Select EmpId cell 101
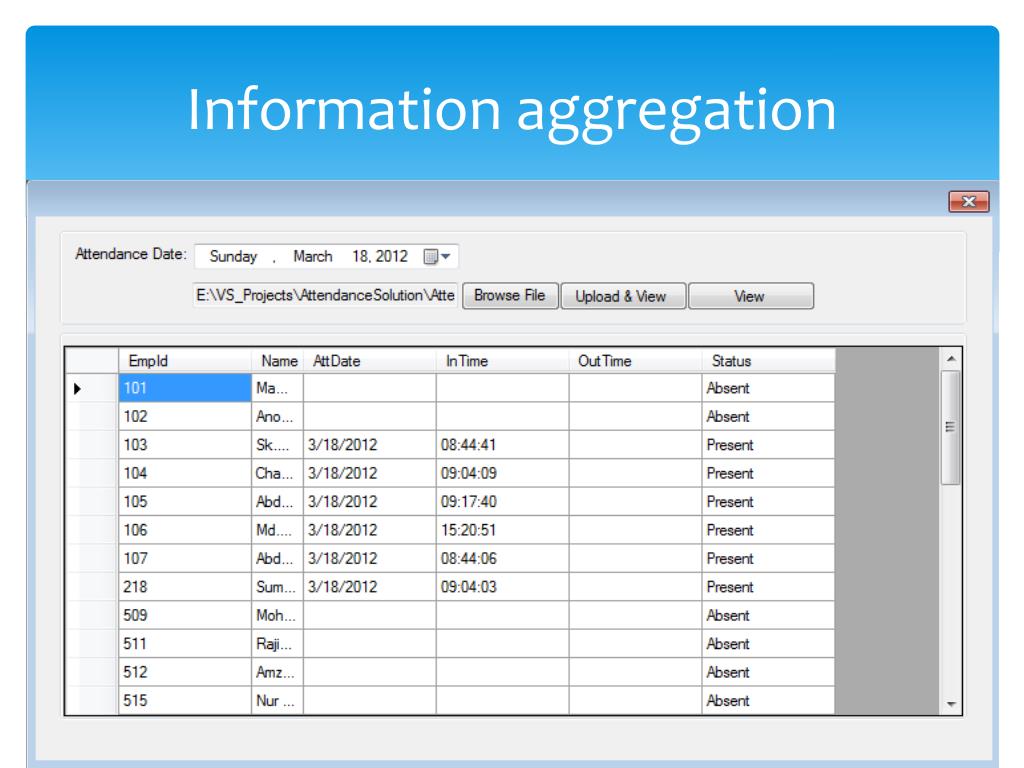Image resolution: width=1024 pixels, height=768 pixels. [x=185, y=389]
